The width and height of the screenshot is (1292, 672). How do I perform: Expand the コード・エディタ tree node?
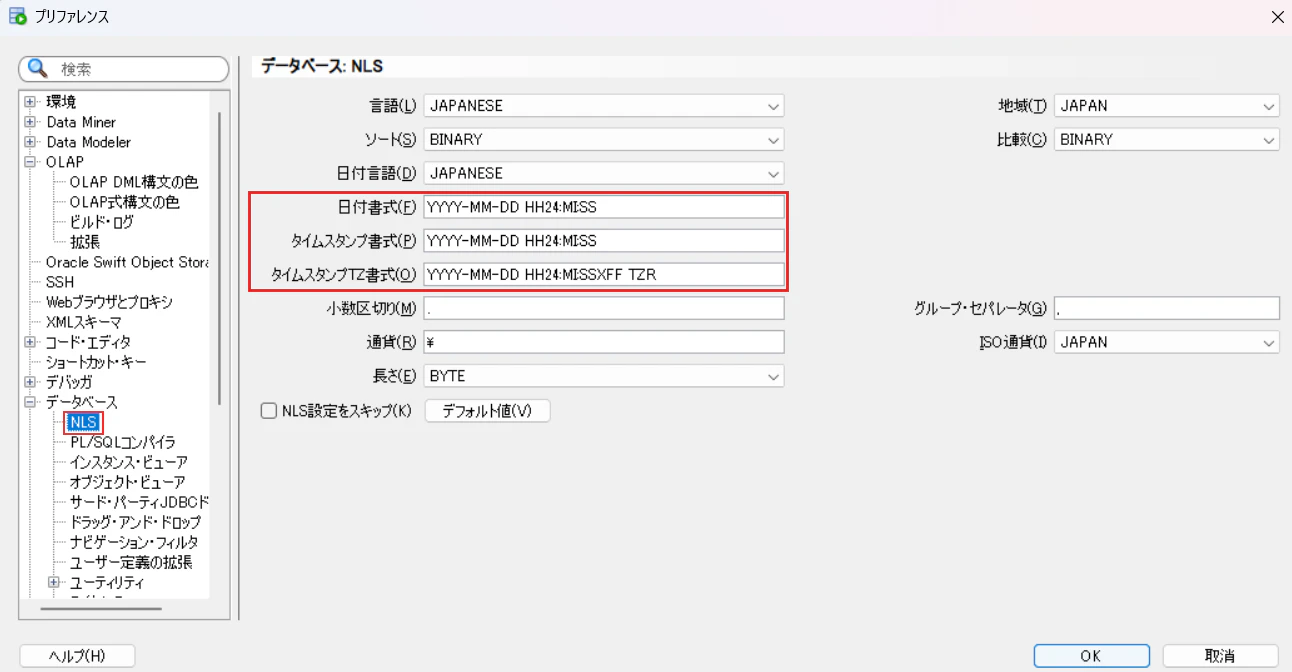point(30,342)
